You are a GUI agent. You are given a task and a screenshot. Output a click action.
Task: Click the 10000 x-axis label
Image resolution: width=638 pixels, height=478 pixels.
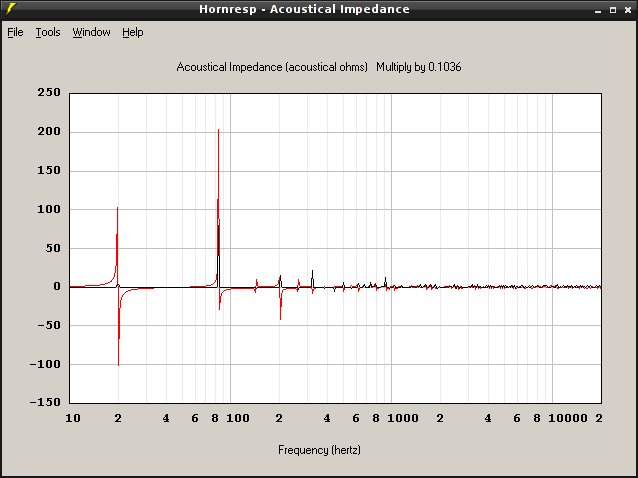pos(568,418)
